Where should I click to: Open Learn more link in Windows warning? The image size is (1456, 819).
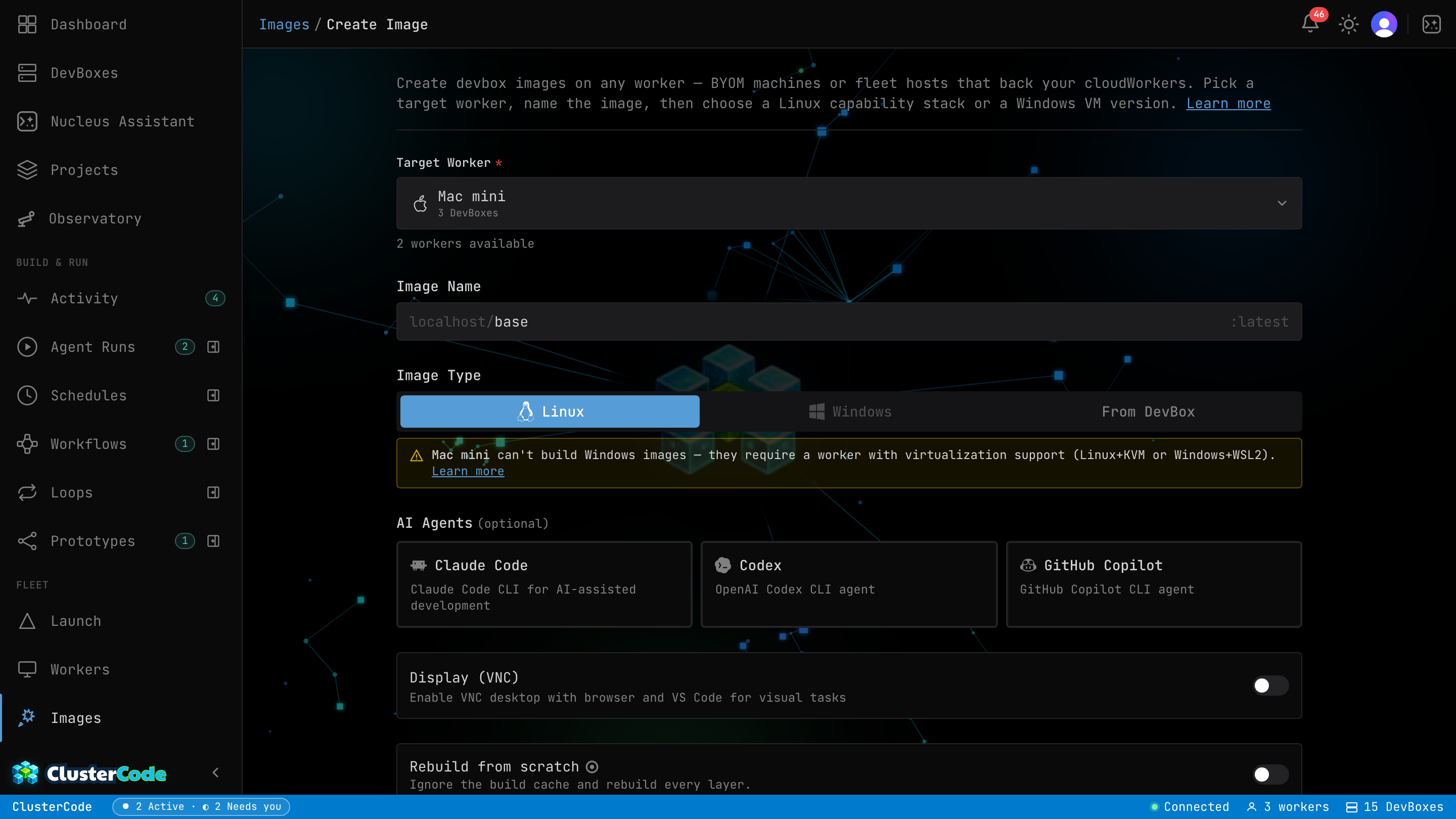tap(468, 471)
